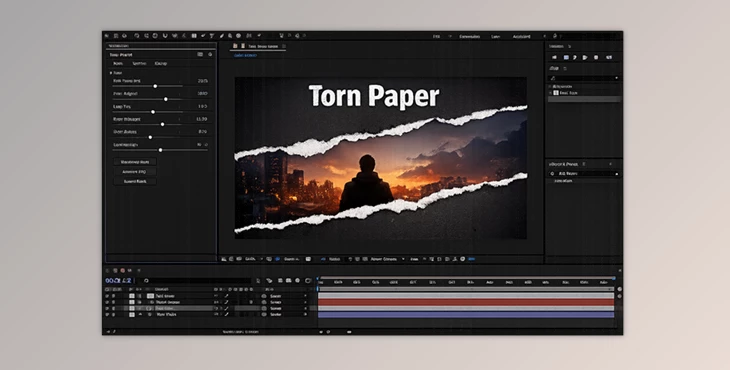Image resolution: width=730 pixels, height=370 pixels.
Task: Select the third tab under the effect panel title
Action: [x=161, y=63]
